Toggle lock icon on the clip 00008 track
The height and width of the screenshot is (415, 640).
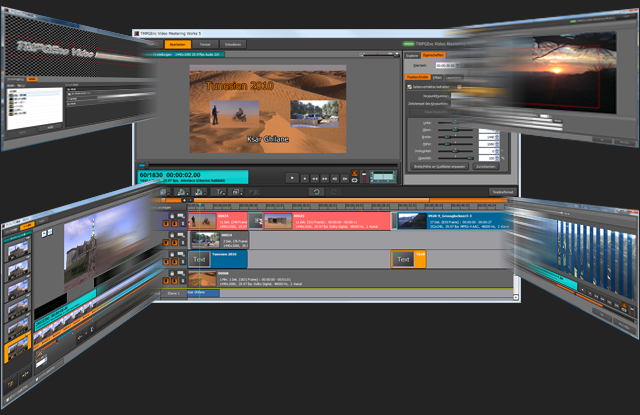pyautogui.click(x=172, y=273)
